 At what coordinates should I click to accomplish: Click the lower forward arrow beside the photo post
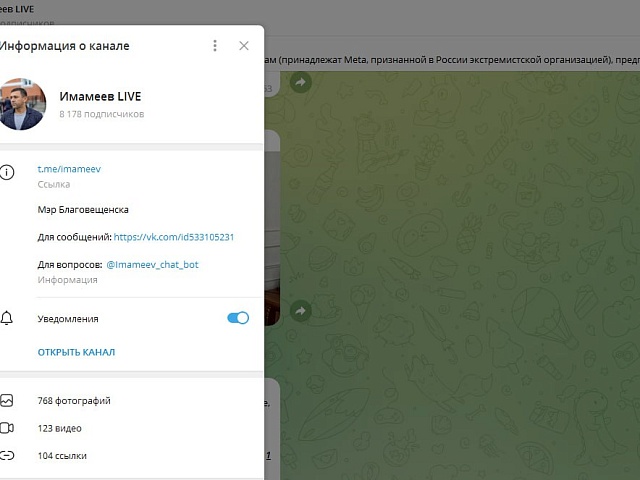click(298, 313)
